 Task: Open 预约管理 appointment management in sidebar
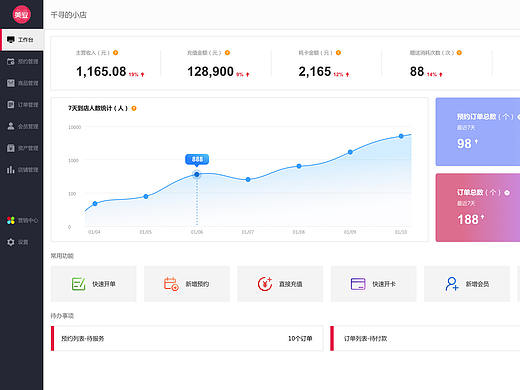[22, 61]
